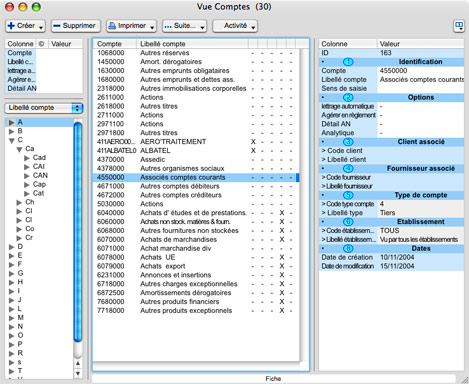Select row 7718000 Autres produits exceptionnels

(x=196, y=311)
